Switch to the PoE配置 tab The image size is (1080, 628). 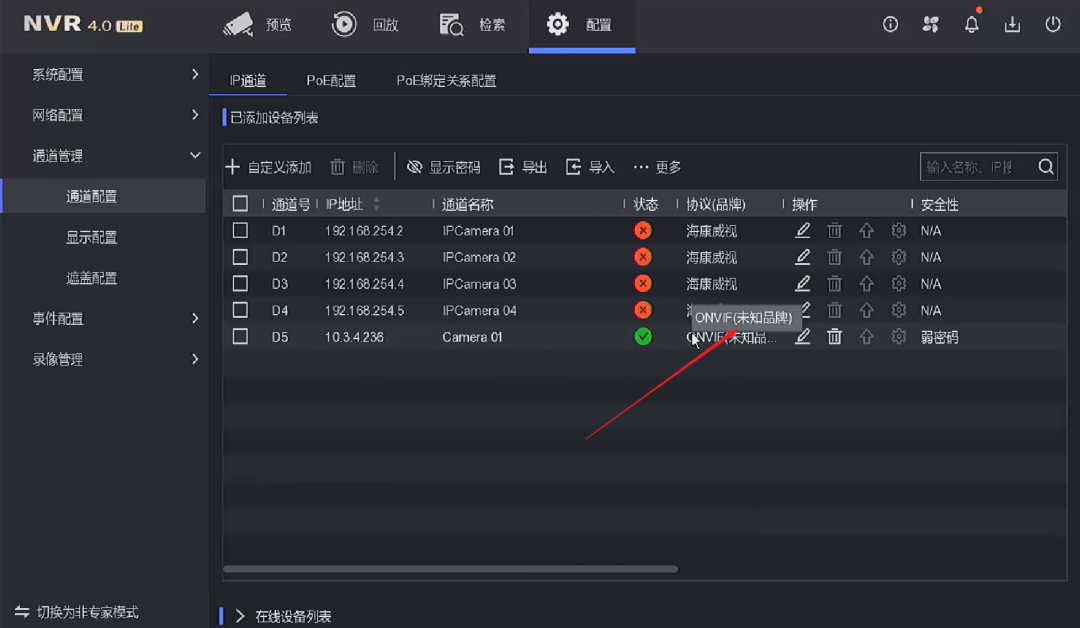pyautogui.click(x=331, y=80)
